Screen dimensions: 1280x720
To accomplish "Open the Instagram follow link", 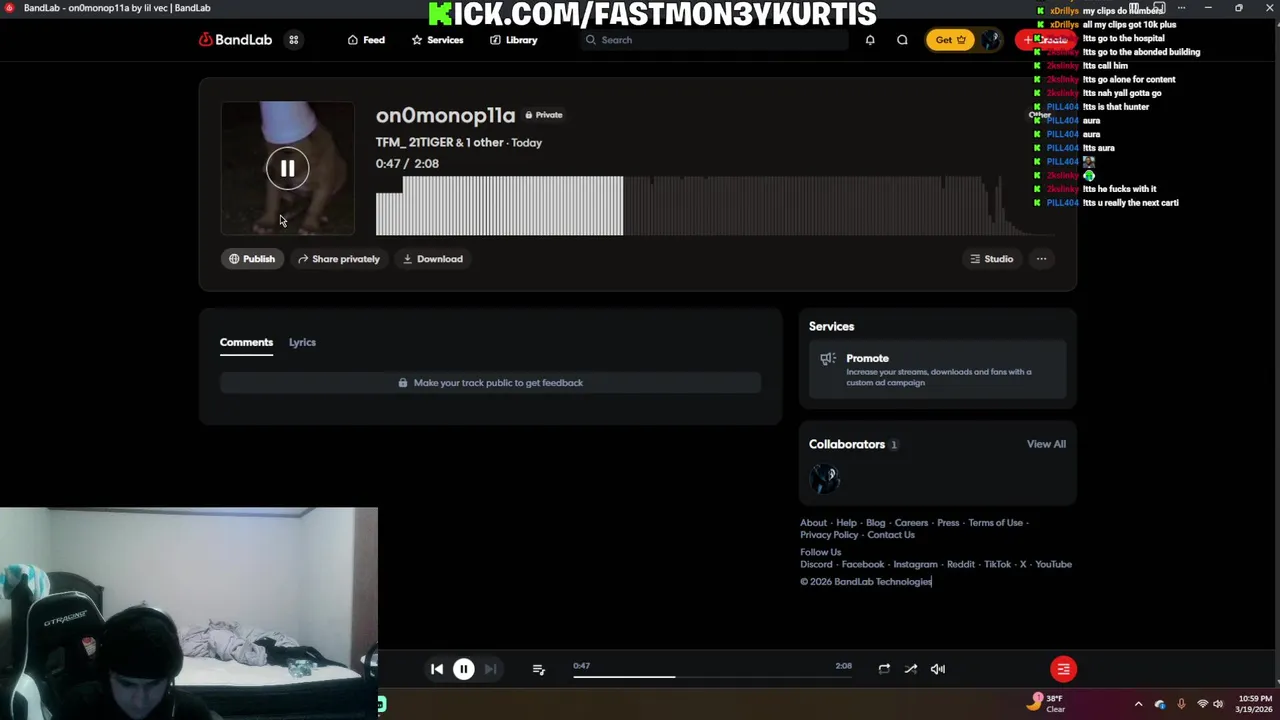I will tap(915, 564).
